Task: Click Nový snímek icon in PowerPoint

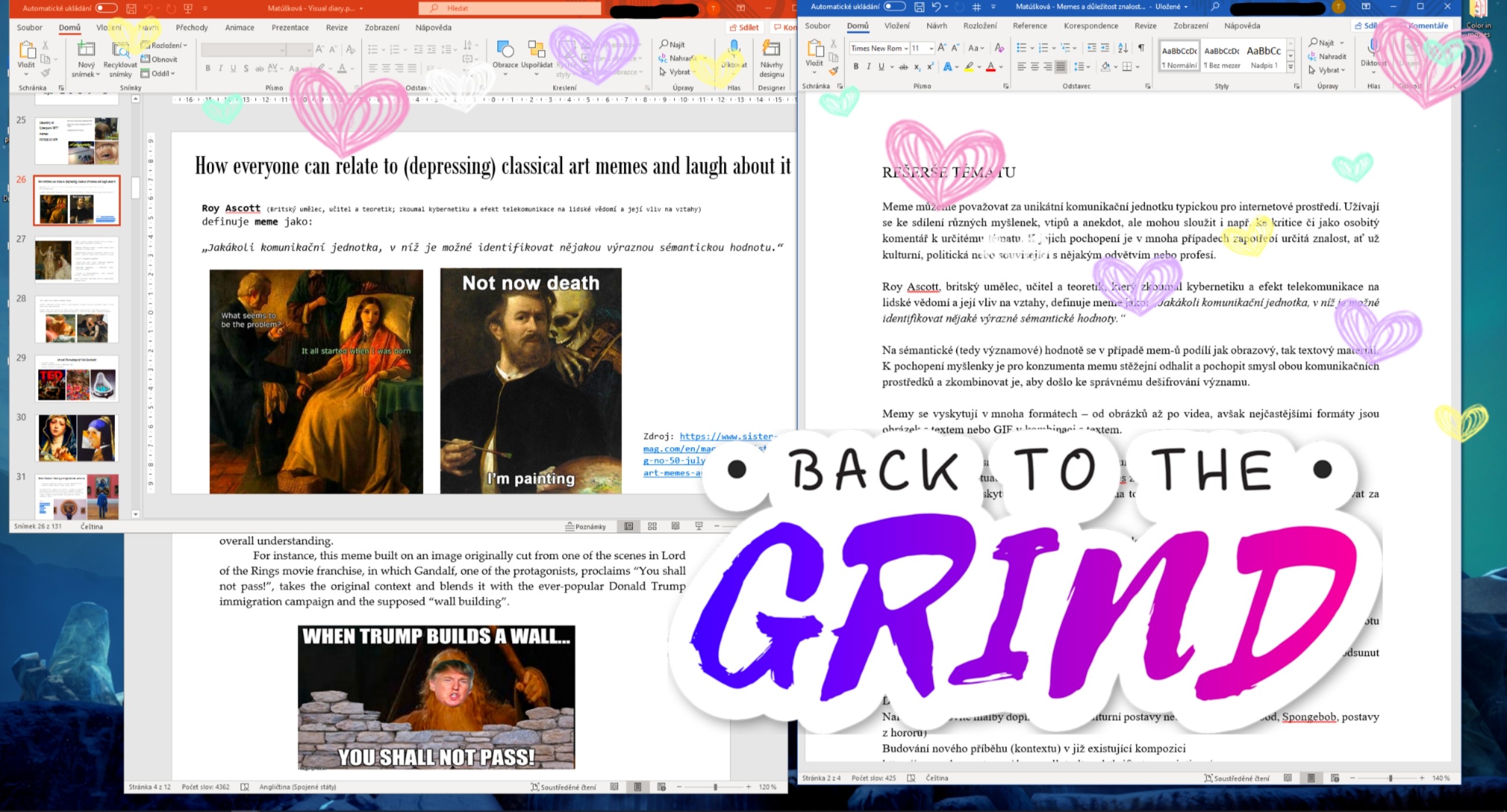Action: point(86,49)
